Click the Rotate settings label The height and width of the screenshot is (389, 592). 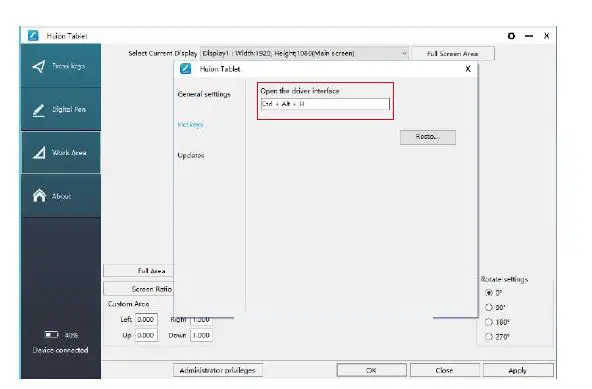[x=504, y=279]
